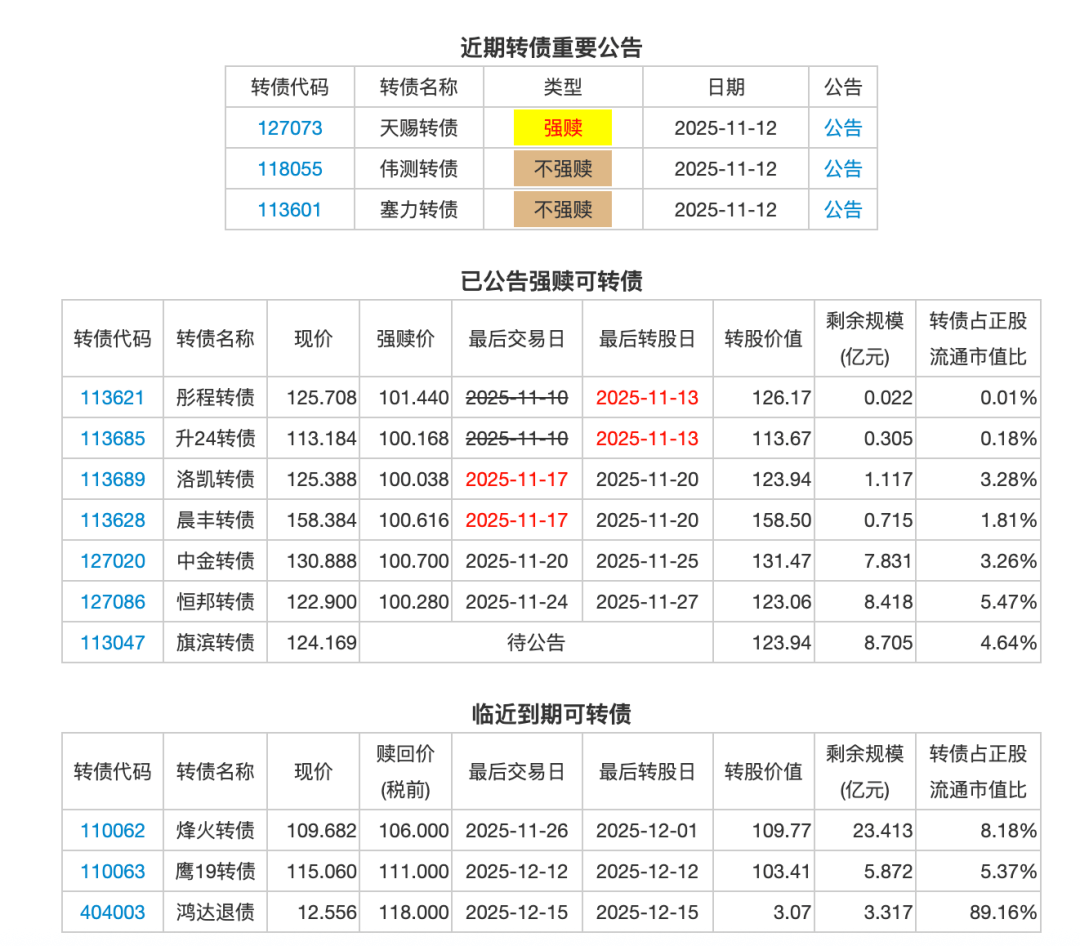Open bond code 404003 for 鸿达退债

coord(112,913)
